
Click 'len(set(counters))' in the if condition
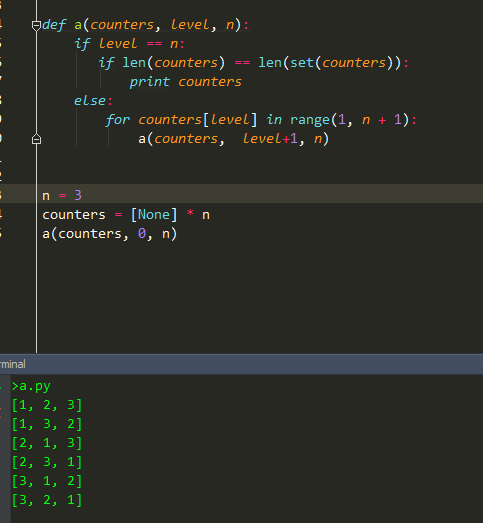[330, 63]
